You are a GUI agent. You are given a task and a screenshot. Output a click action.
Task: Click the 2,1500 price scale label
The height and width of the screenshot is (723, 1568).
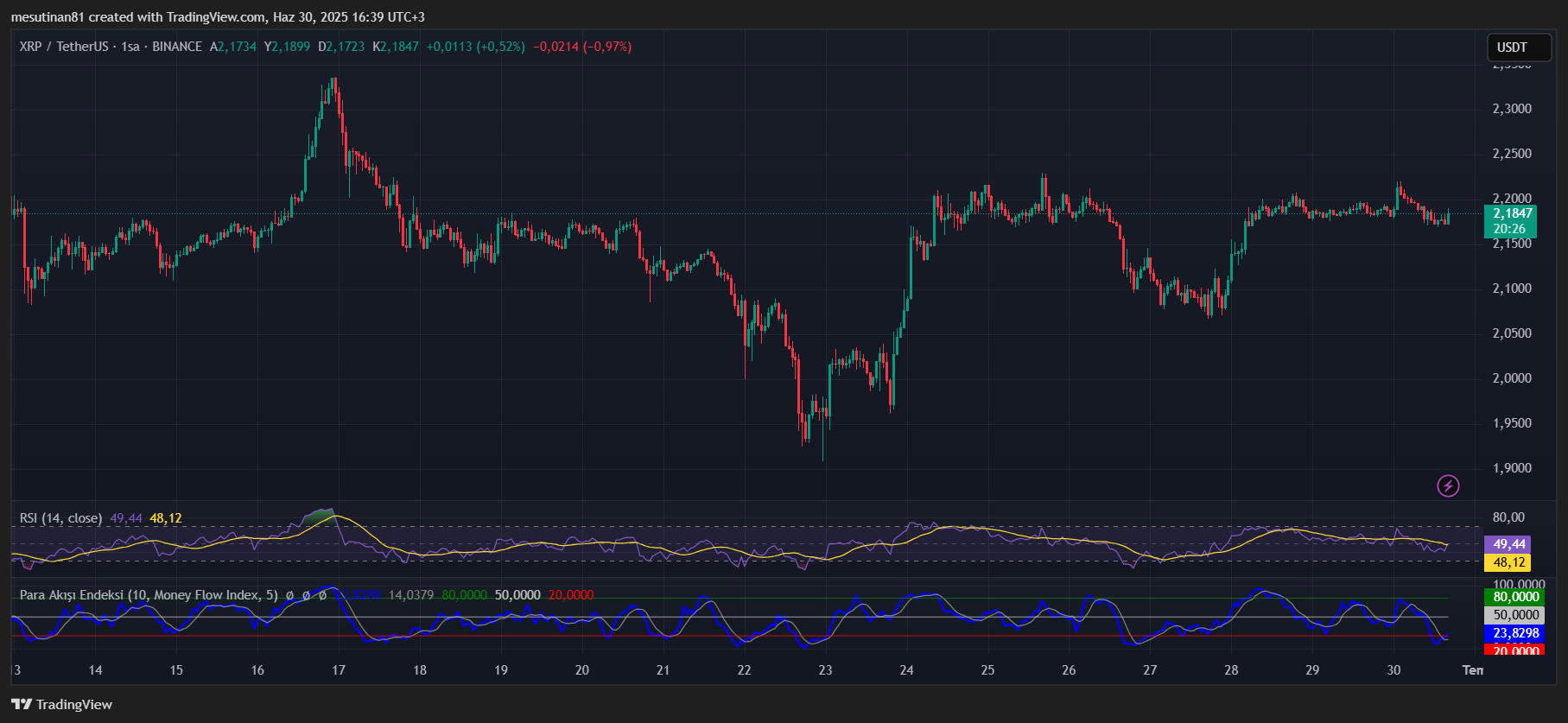[1512, 244]
